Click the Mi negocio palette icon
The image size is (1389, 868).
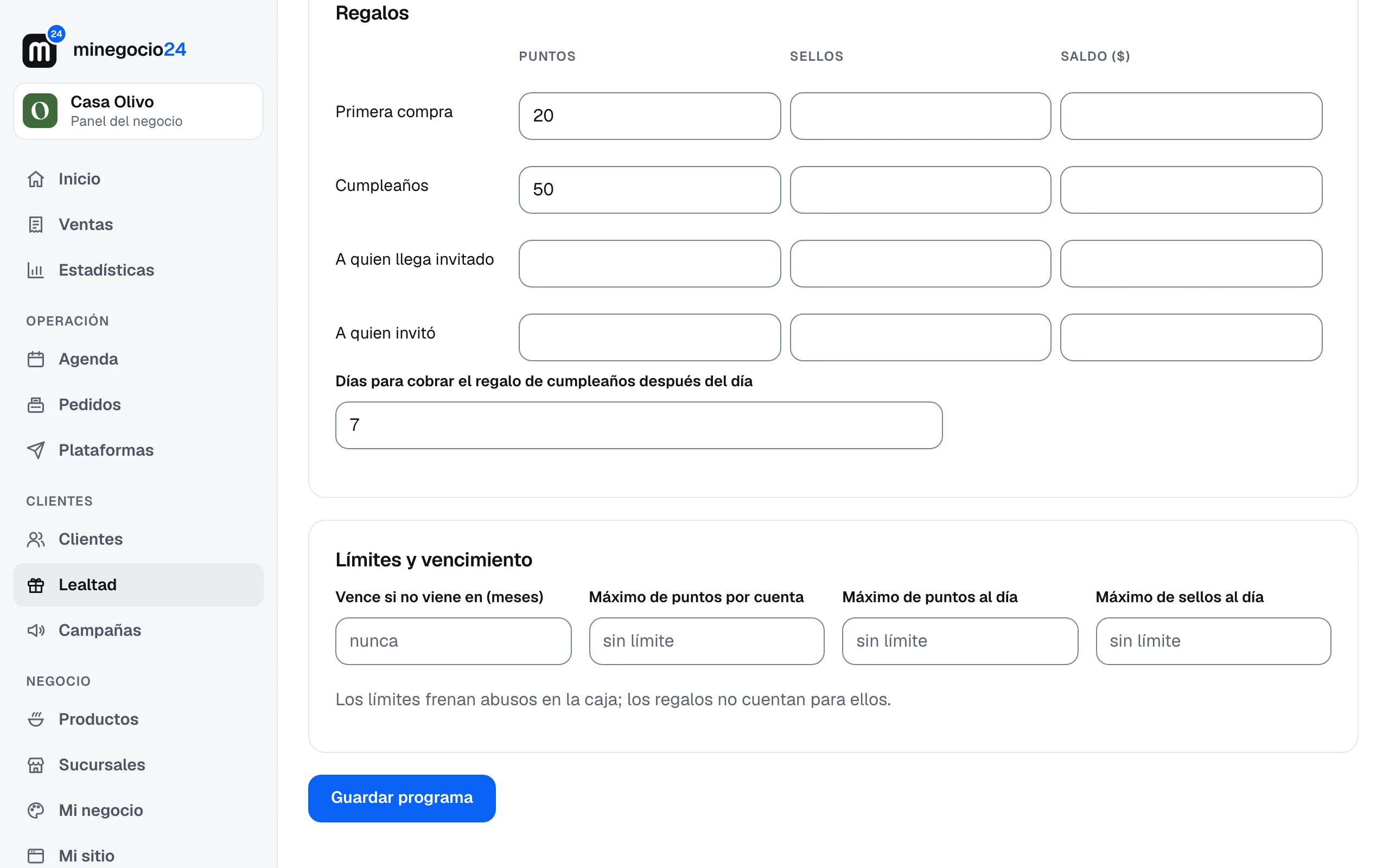click(x=36, y=810)
